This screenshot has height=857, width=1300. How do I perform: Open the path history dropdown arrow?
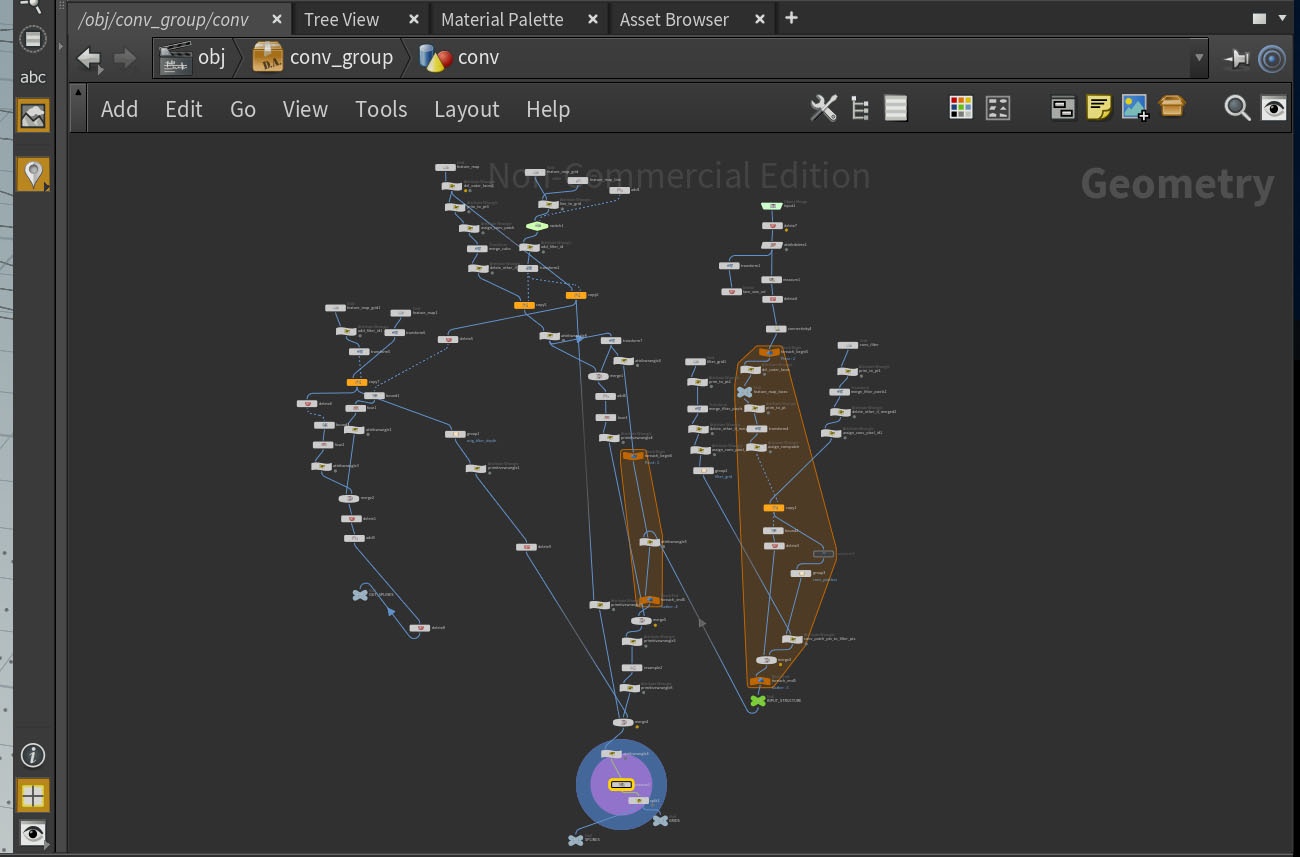click(x=1199, y=57)
